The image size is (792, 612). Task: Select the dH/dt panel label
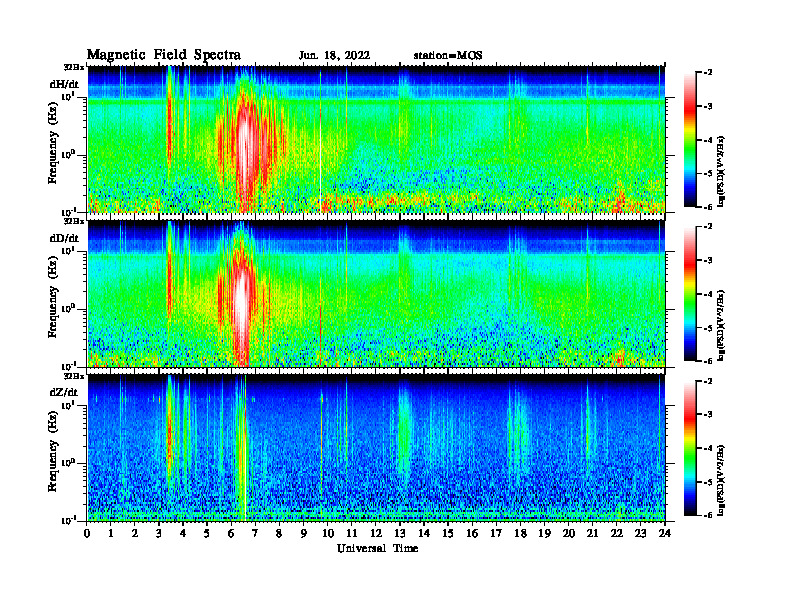(64, 84)
